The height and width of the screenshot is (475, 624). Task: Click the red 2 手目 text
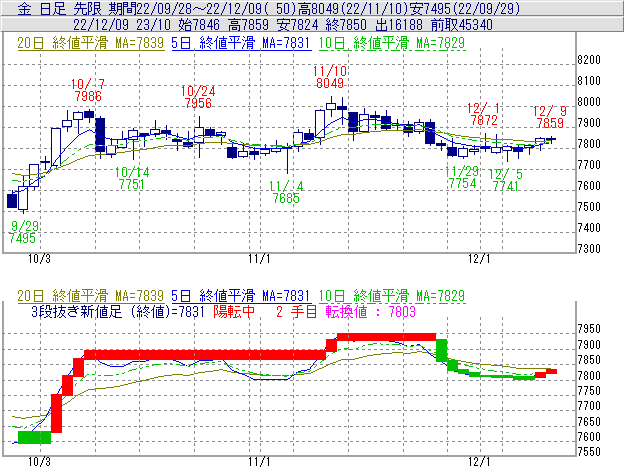pos(296,311)
